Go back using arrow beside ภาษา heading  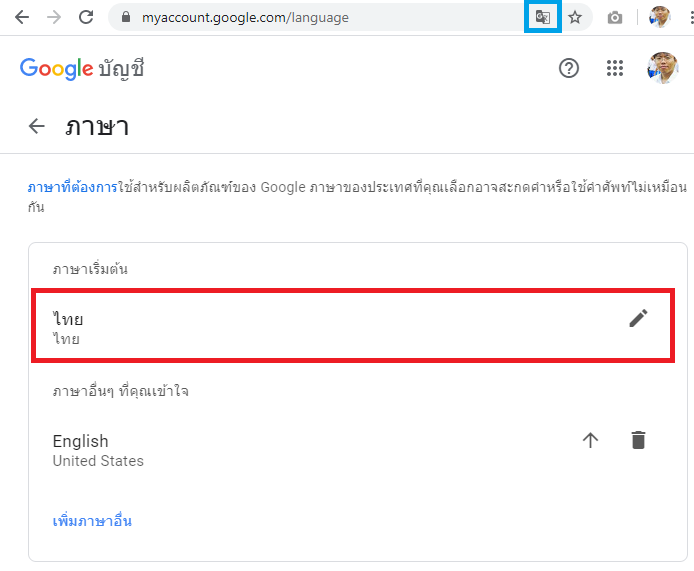tap(37, 126)
